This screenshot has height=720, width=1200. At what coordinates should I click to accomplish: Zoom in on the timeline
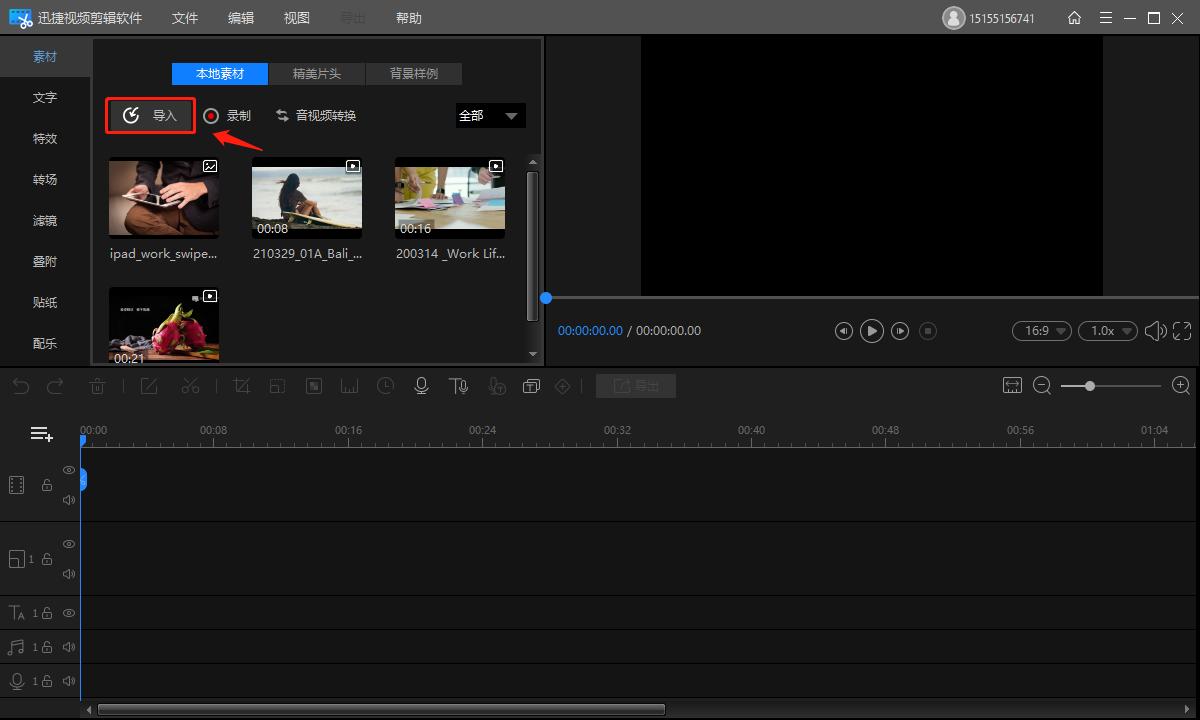pyautogui.click(x=1181, y=386)
